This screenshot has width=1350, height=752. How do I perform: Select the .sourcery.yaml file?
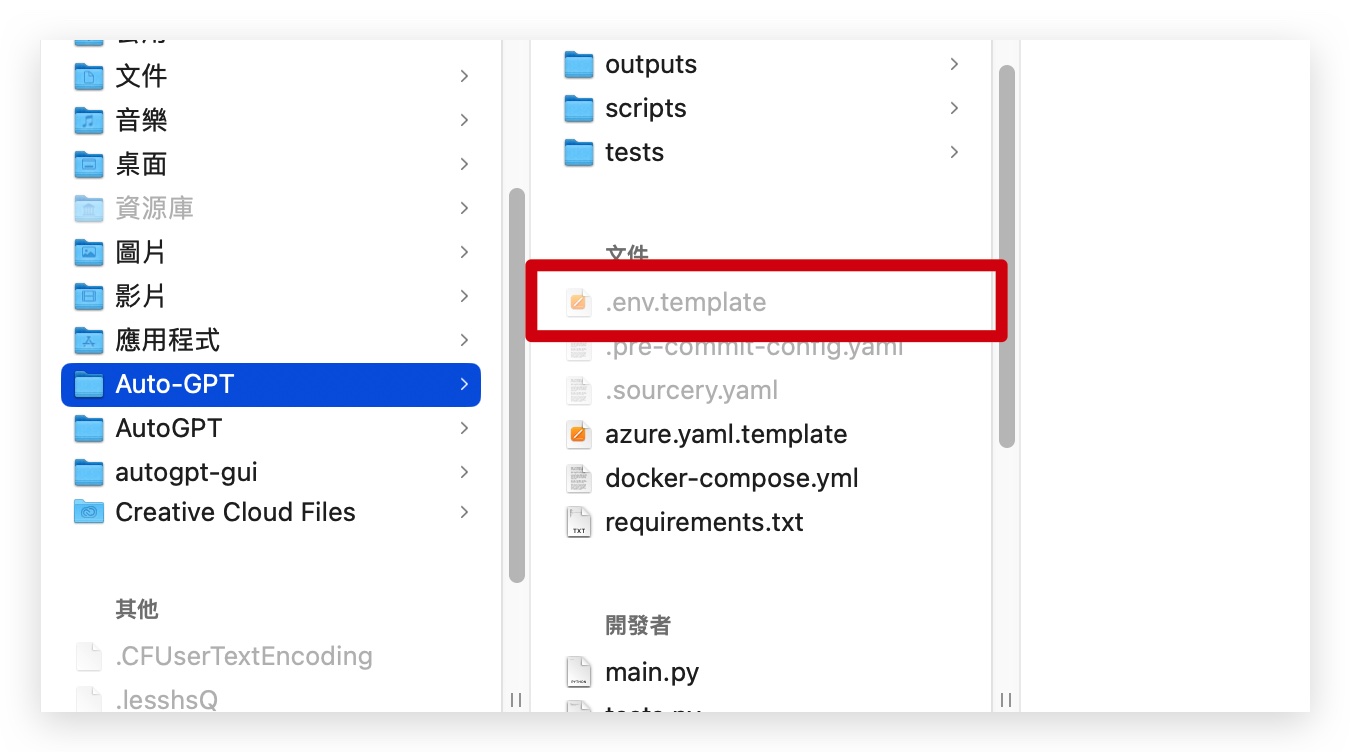(764, 390)
